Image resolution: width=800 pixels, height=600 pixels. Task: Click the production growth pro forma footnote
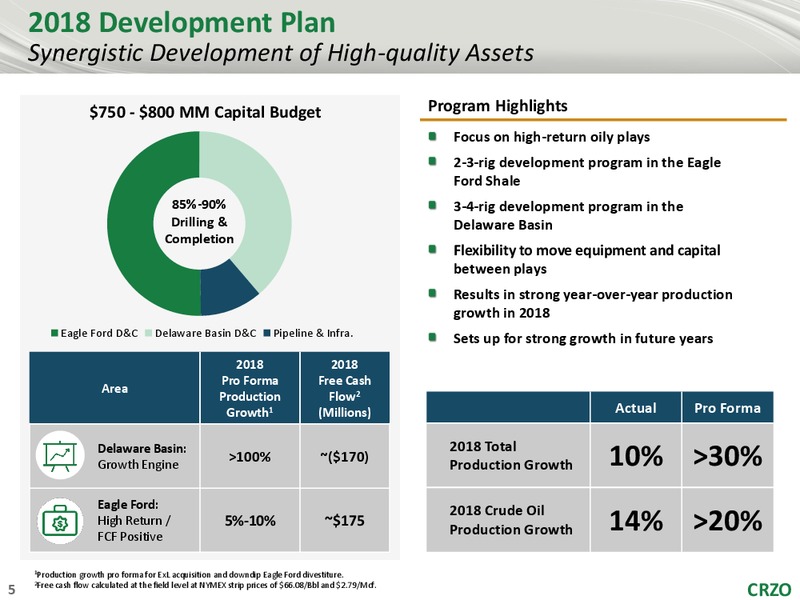(188, 574)
